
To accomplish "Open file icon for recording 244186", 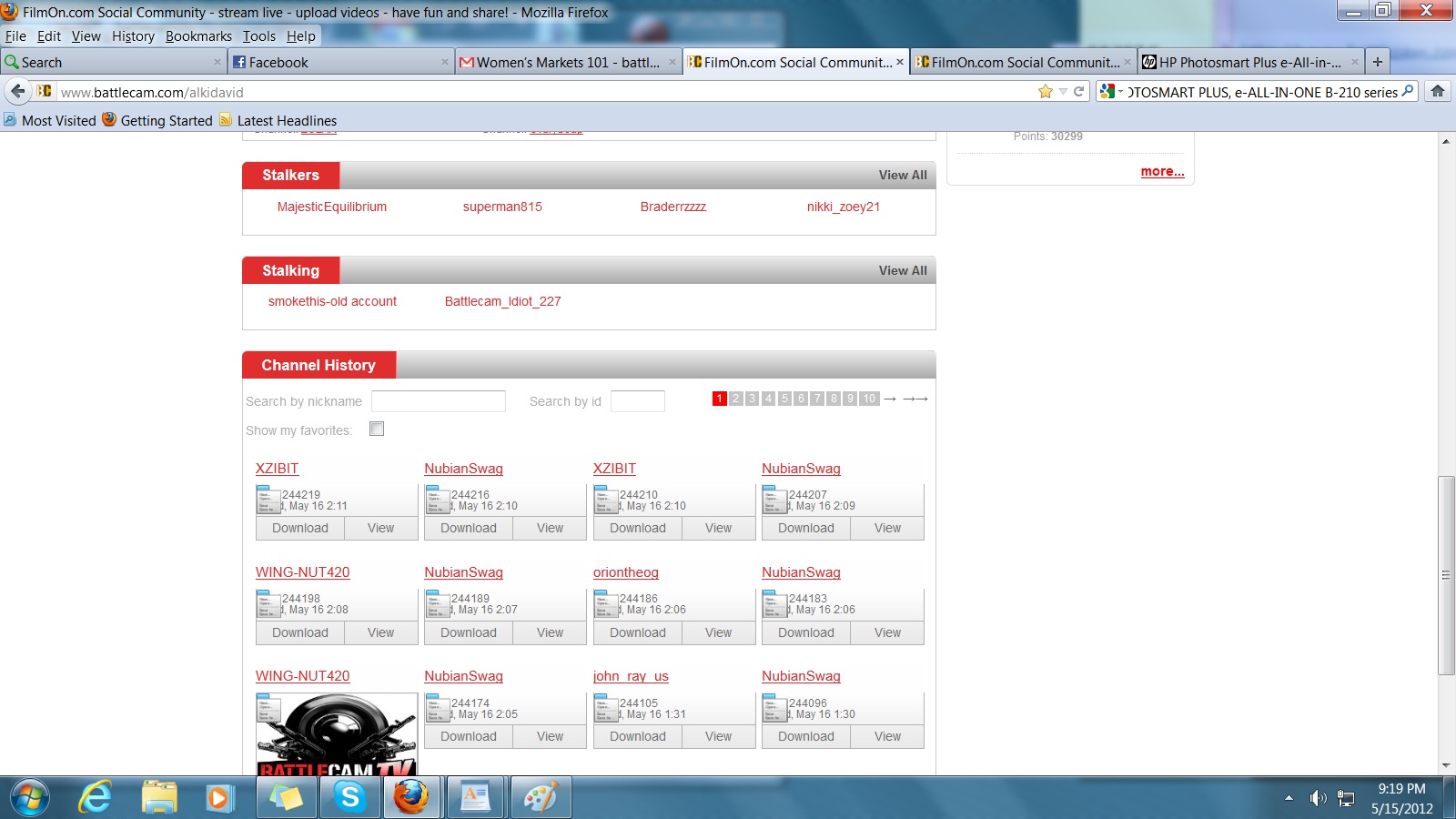I will [606, 604].
